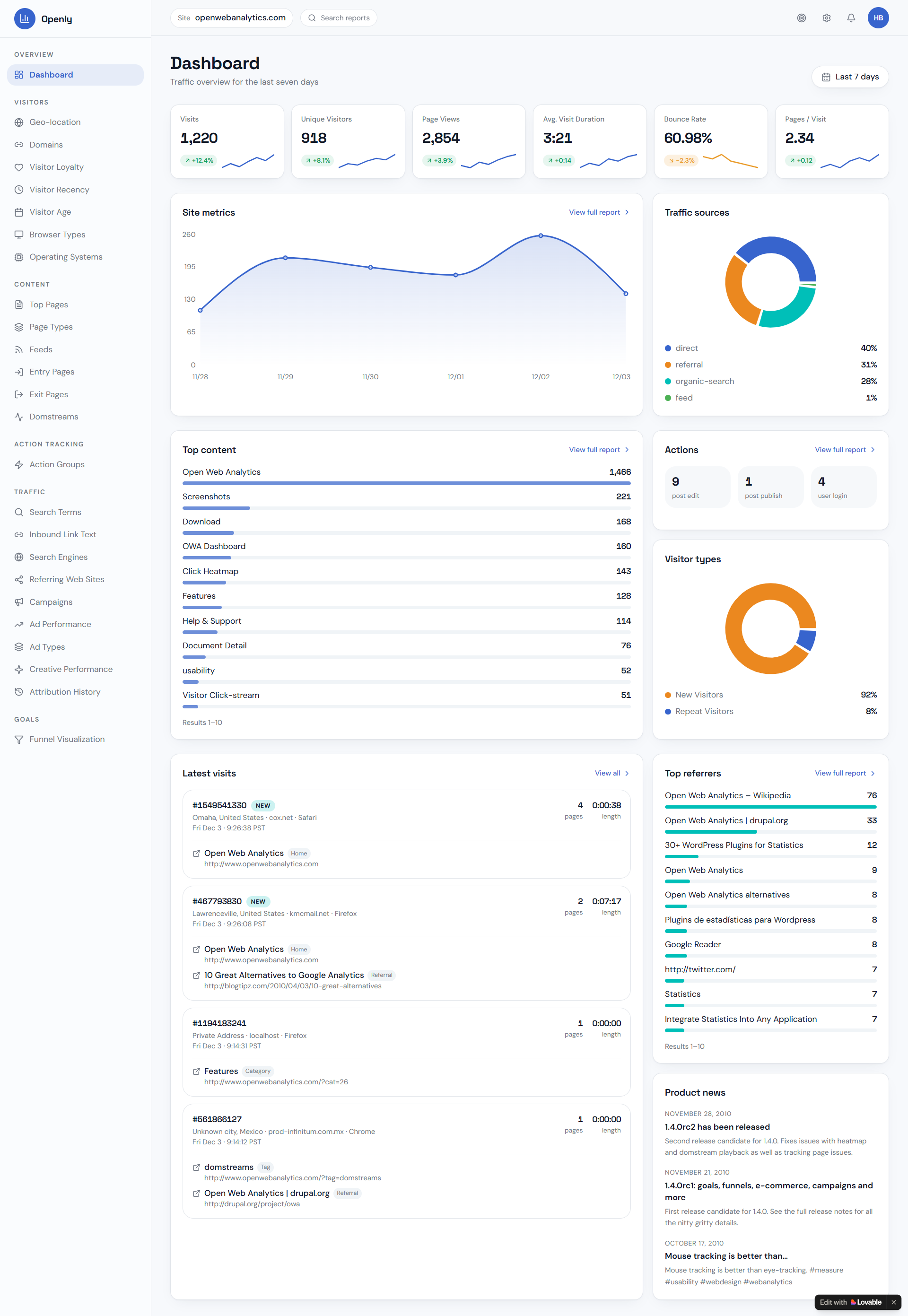Click the Domstreams activity icon

[19, 417]
